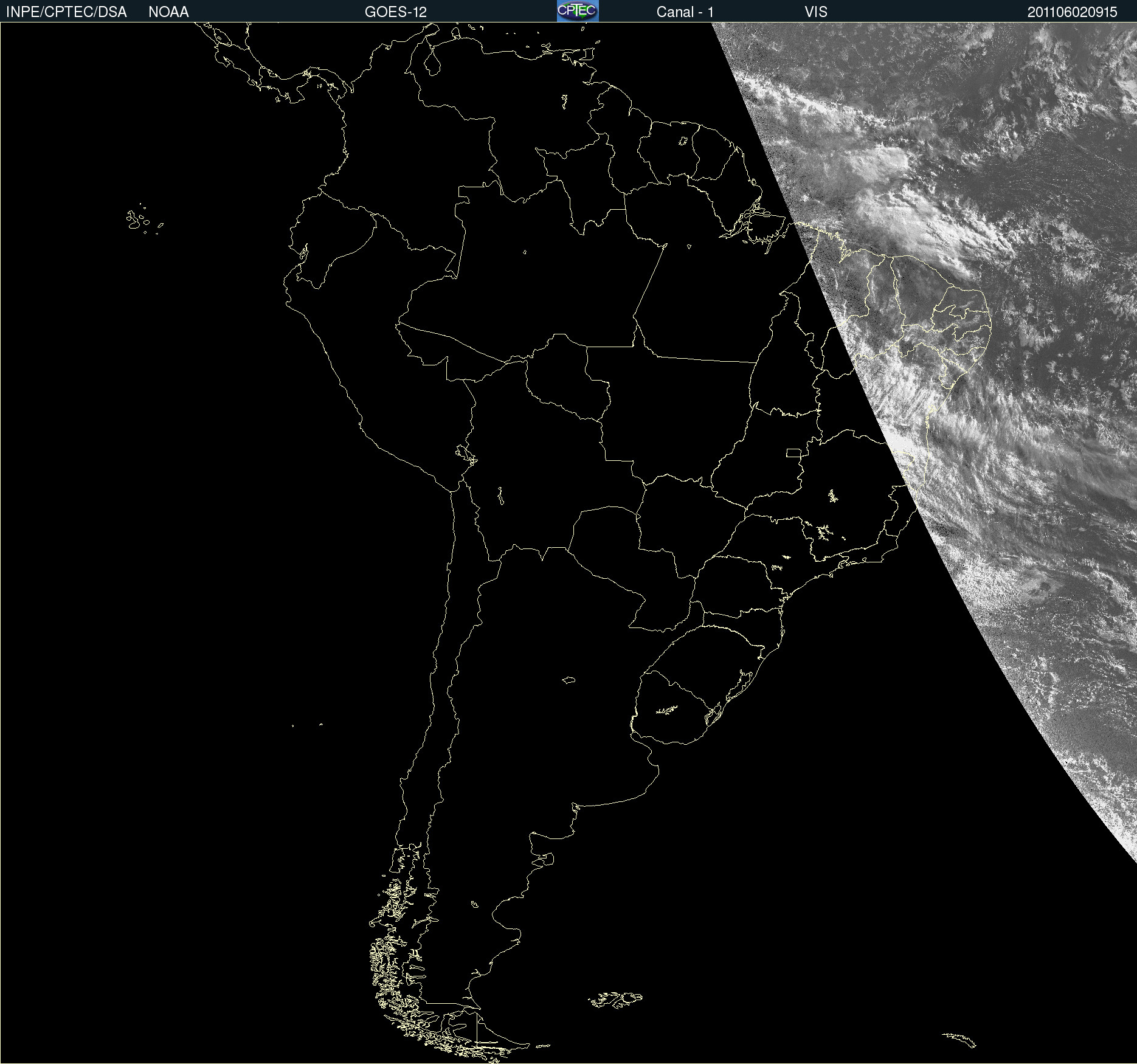
Task: Click the GOES-12 satellite label
Action: (396, 12)
